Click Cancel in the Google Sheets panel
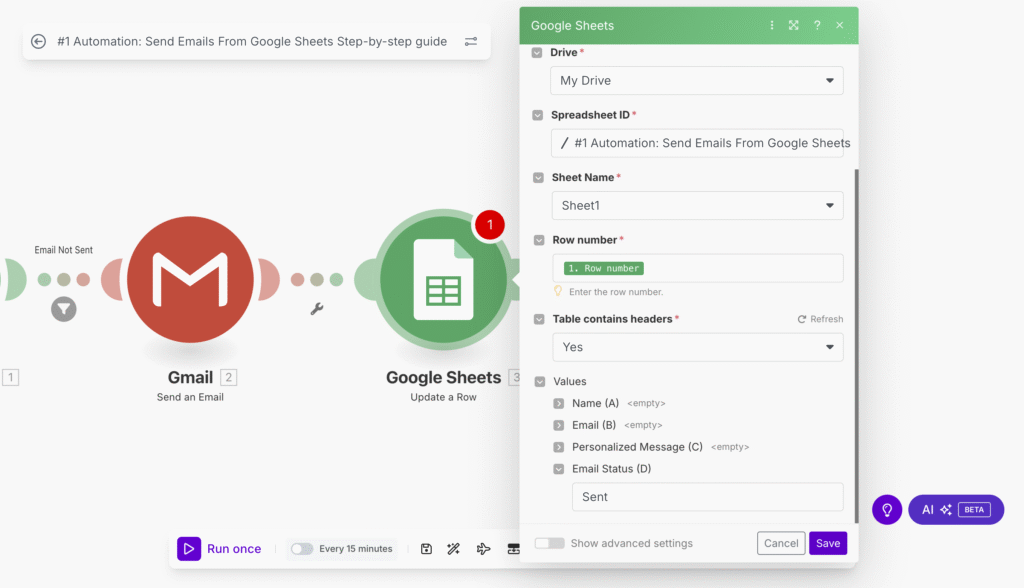 [x=781, y=543]
